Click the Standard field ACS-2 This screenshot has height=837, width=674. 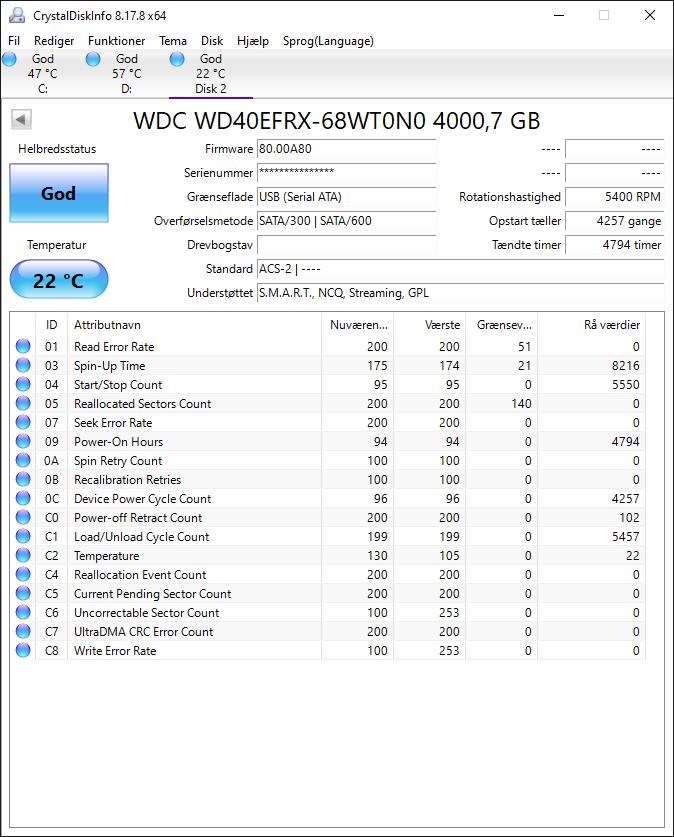click(x=461, y=269)
